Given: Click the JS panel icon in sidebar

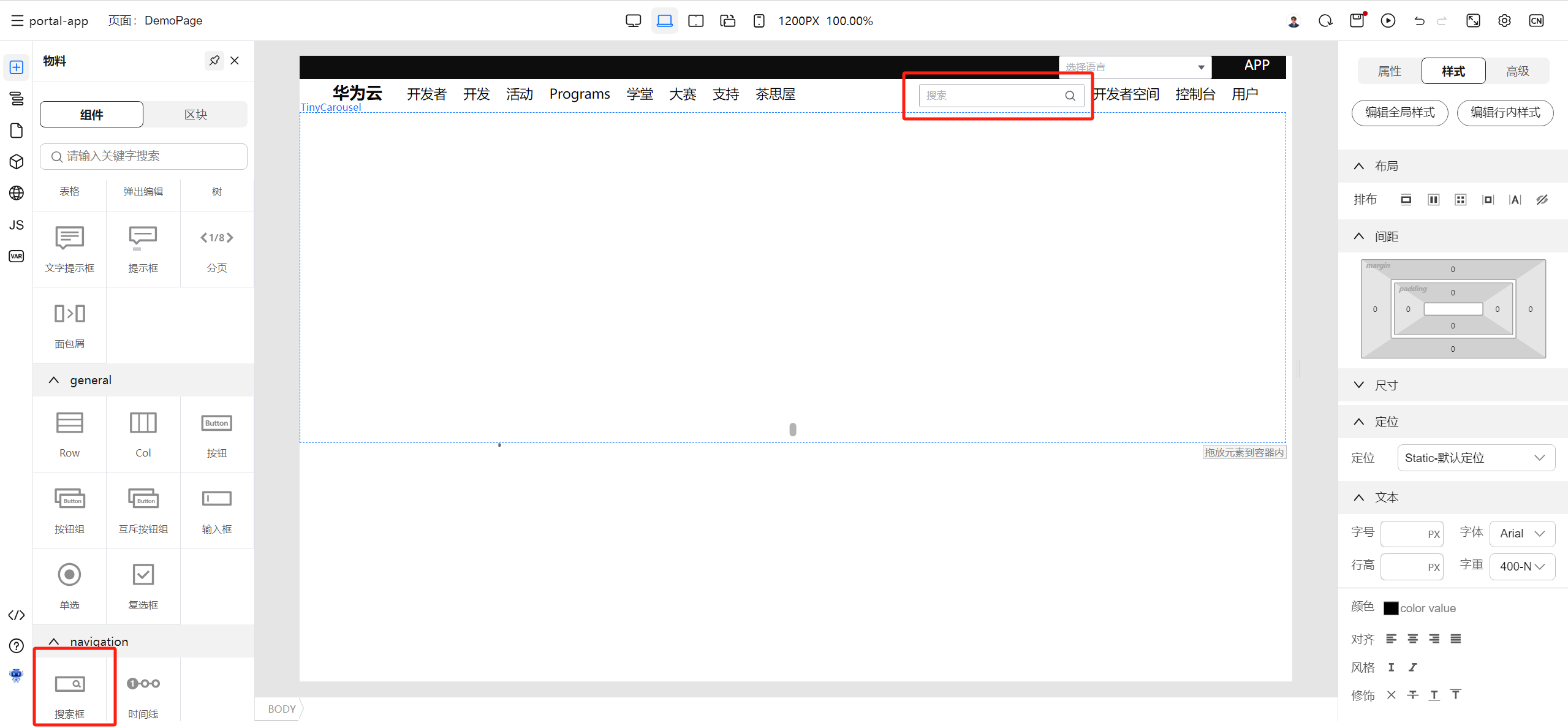Looking at the screenshot, I should tap(17, 225).
